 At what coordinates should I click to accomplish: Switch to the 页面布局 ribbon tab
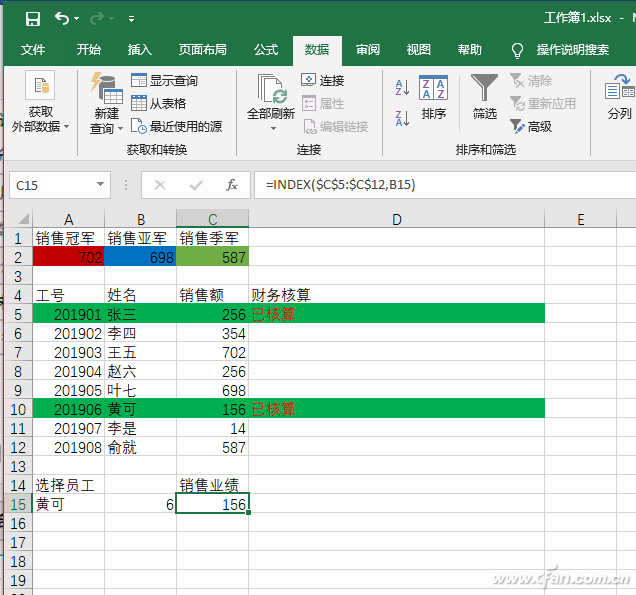pos(203,50)
